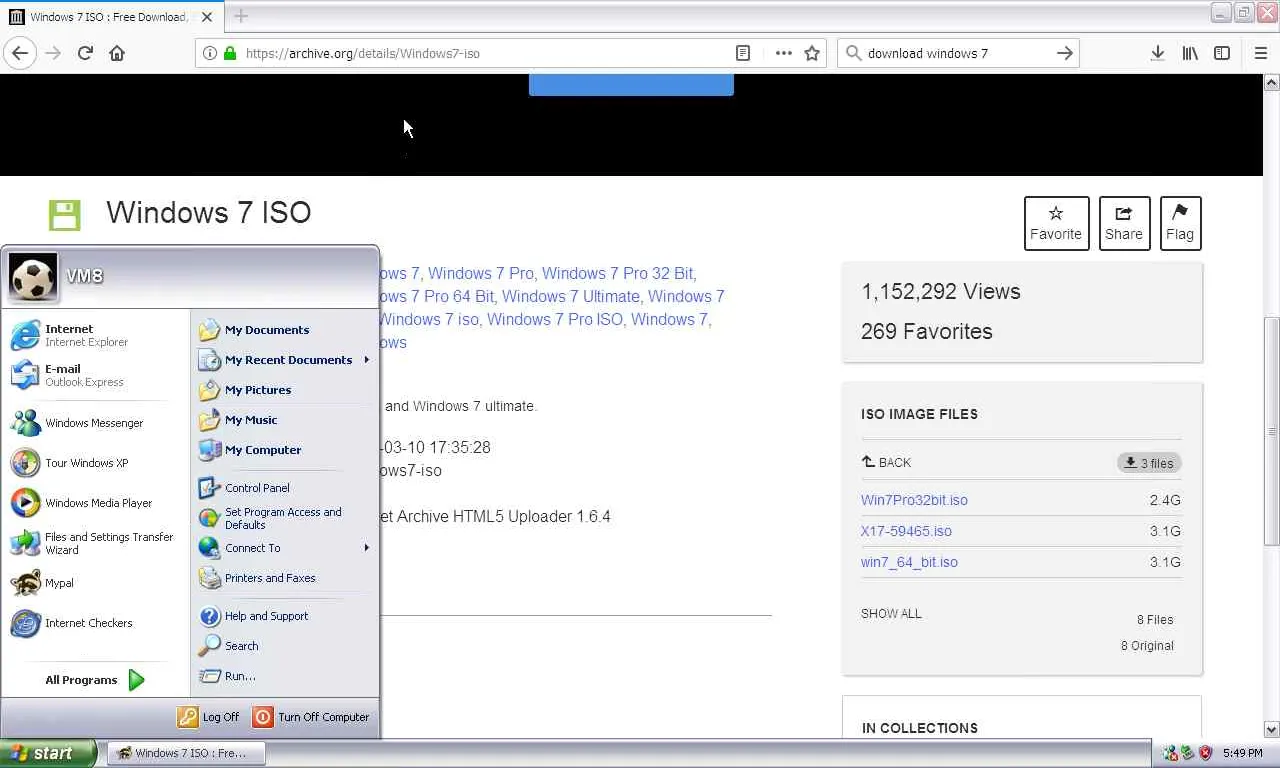Show site information for archive.org
Viewport: 1280px width, 768px height.
click(x=209, y=53)
